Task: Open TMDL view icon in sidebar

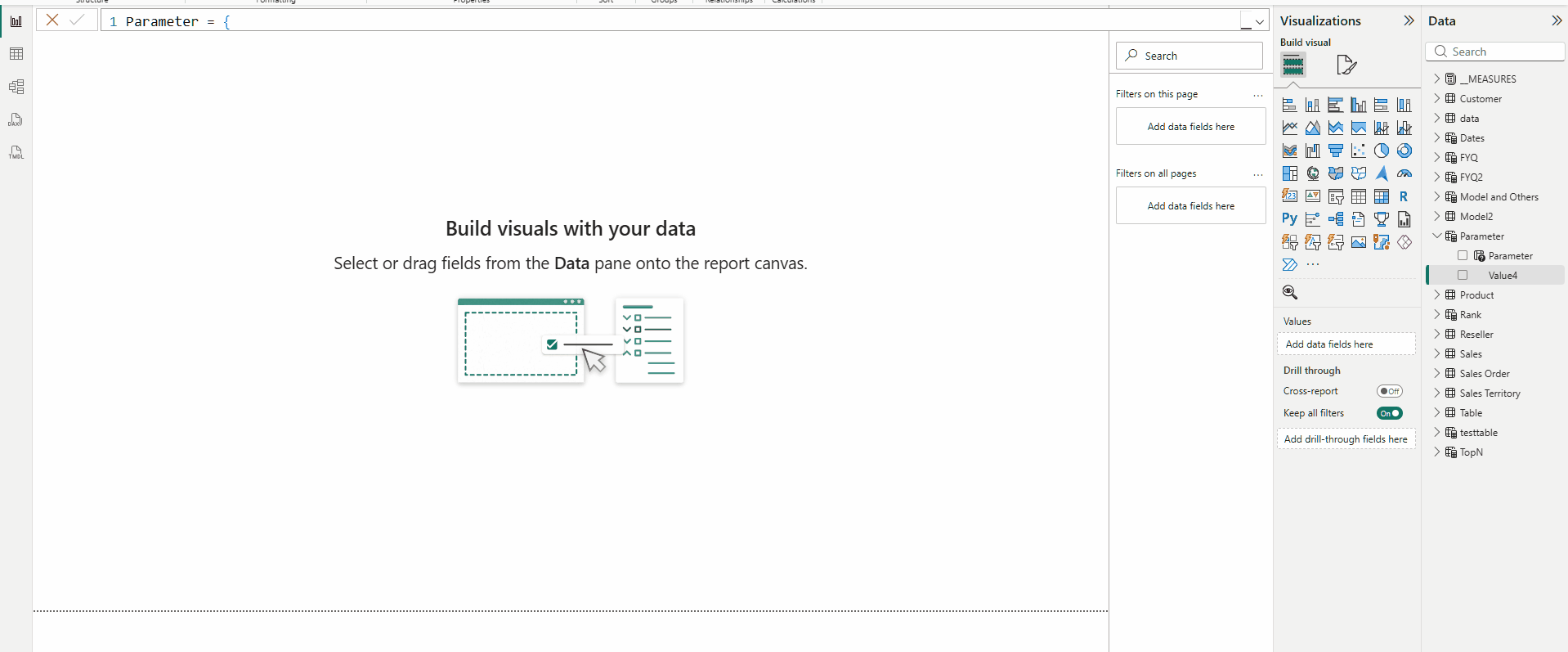Action: tap(16, 152)
